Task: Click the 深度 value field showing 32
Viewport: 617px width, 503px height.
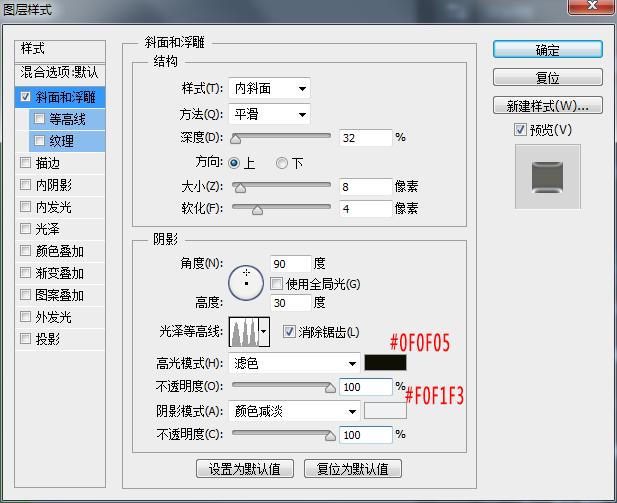Action: [x=366, y=138]
